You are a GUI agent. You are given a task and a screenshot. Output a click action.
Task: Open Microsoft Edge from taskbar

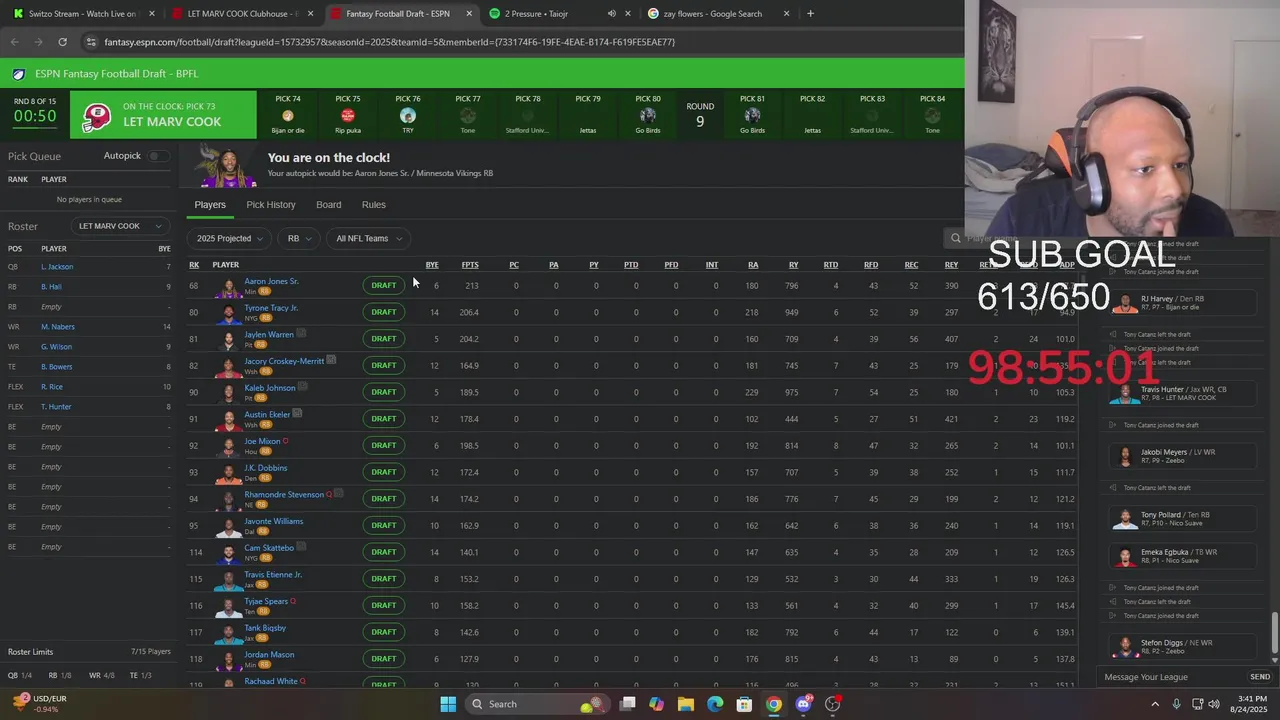point(715,704)
